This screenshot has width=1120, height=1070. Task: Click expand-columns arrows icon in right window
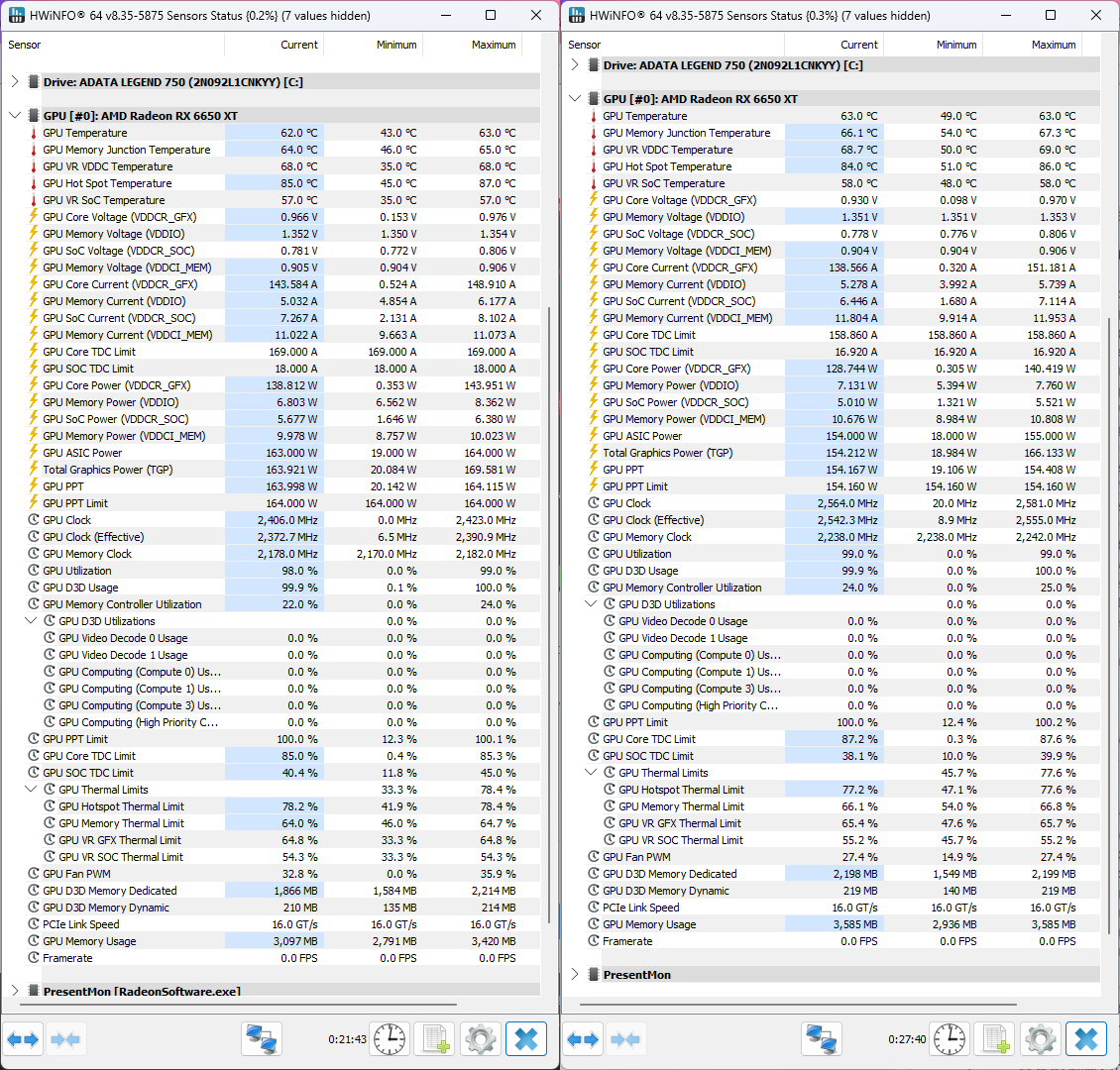pos(583,1039)
